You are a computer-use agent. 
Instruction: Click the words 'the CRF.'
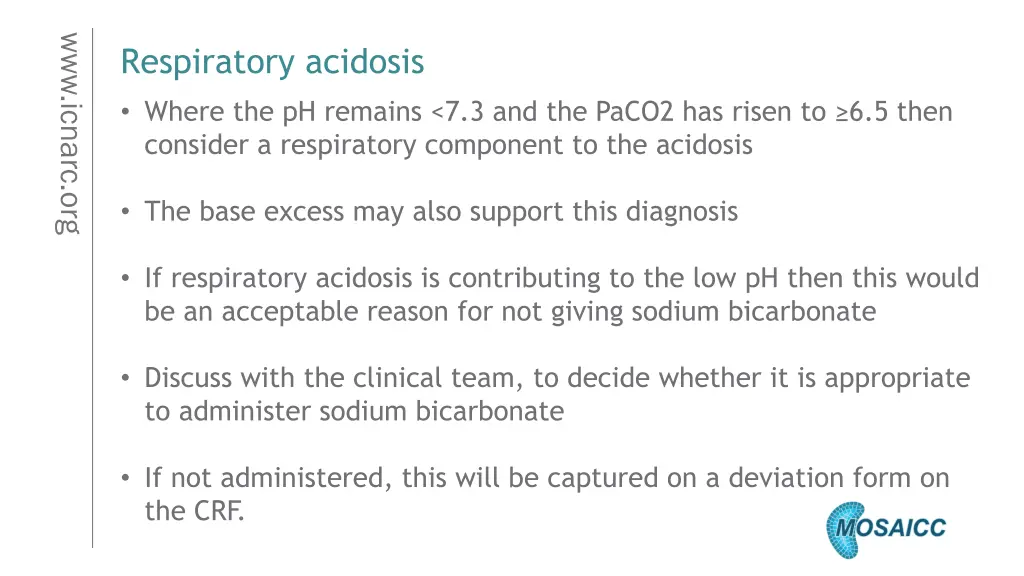click(x=194, y=511)
